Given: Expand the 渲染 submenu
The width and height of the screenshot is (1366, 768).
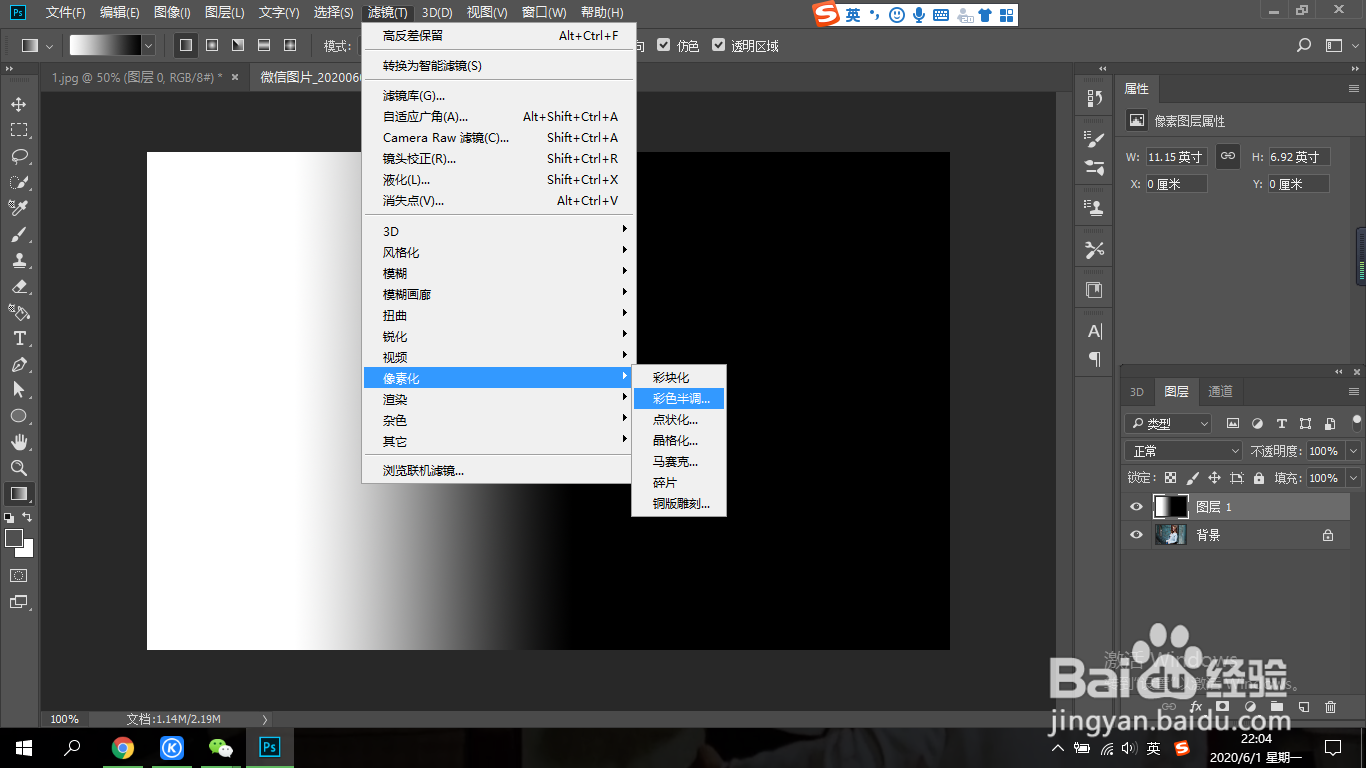Looking at the screenshot, I should [x=498, y=399].
